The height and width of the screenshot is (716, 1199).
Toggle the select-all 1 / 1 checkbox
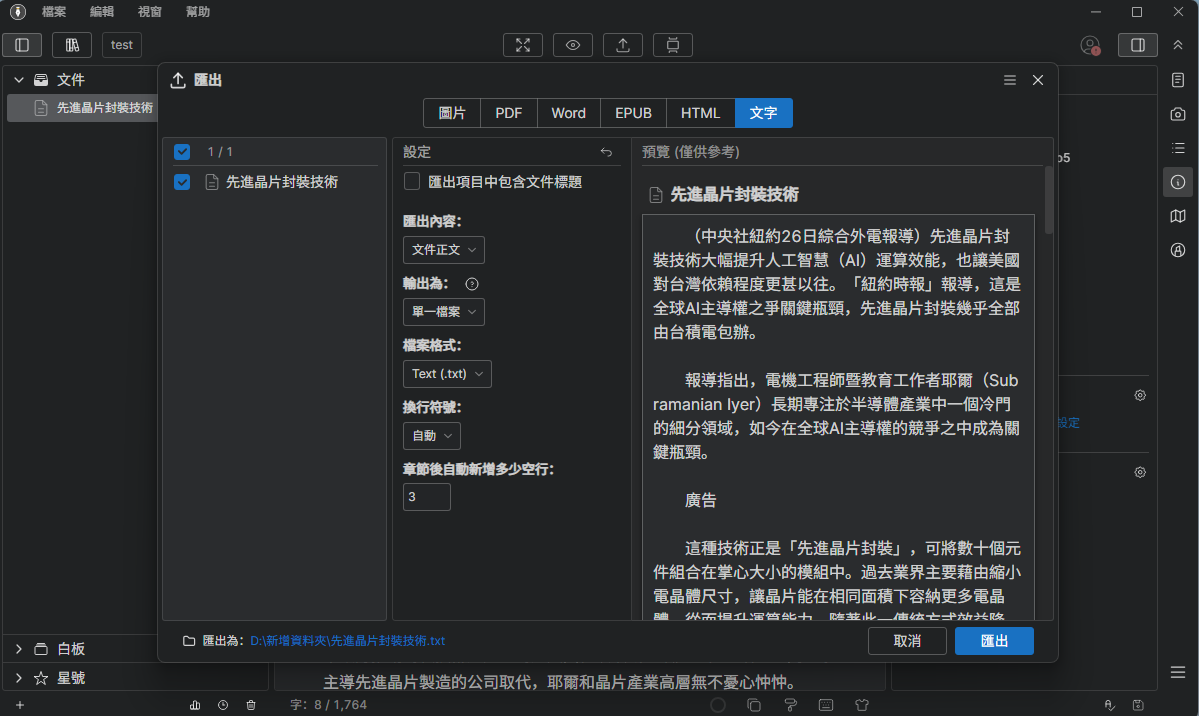(182, 151)
